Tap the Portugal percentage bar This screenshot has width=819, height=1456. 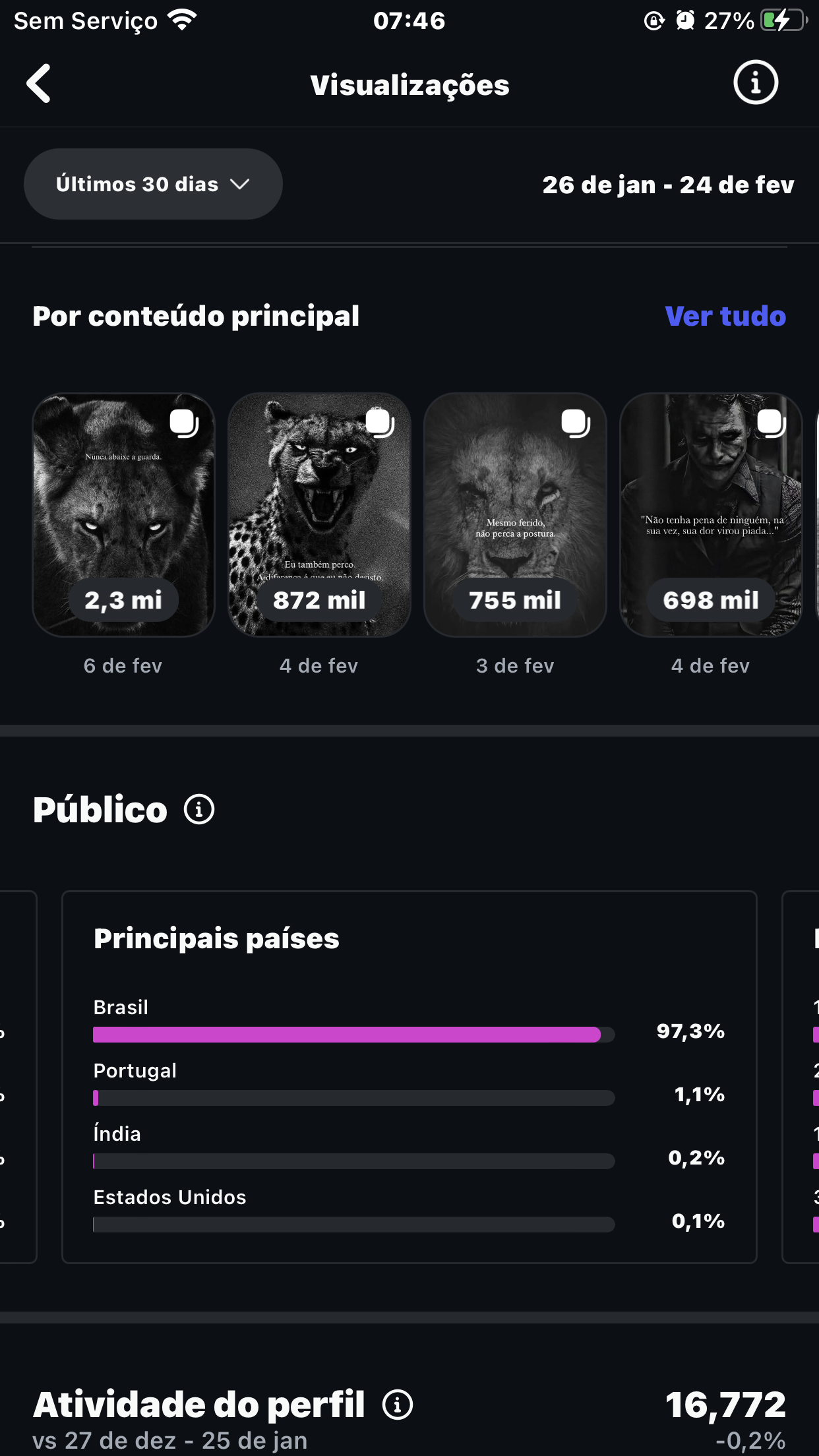click(x=353, y=1098)
